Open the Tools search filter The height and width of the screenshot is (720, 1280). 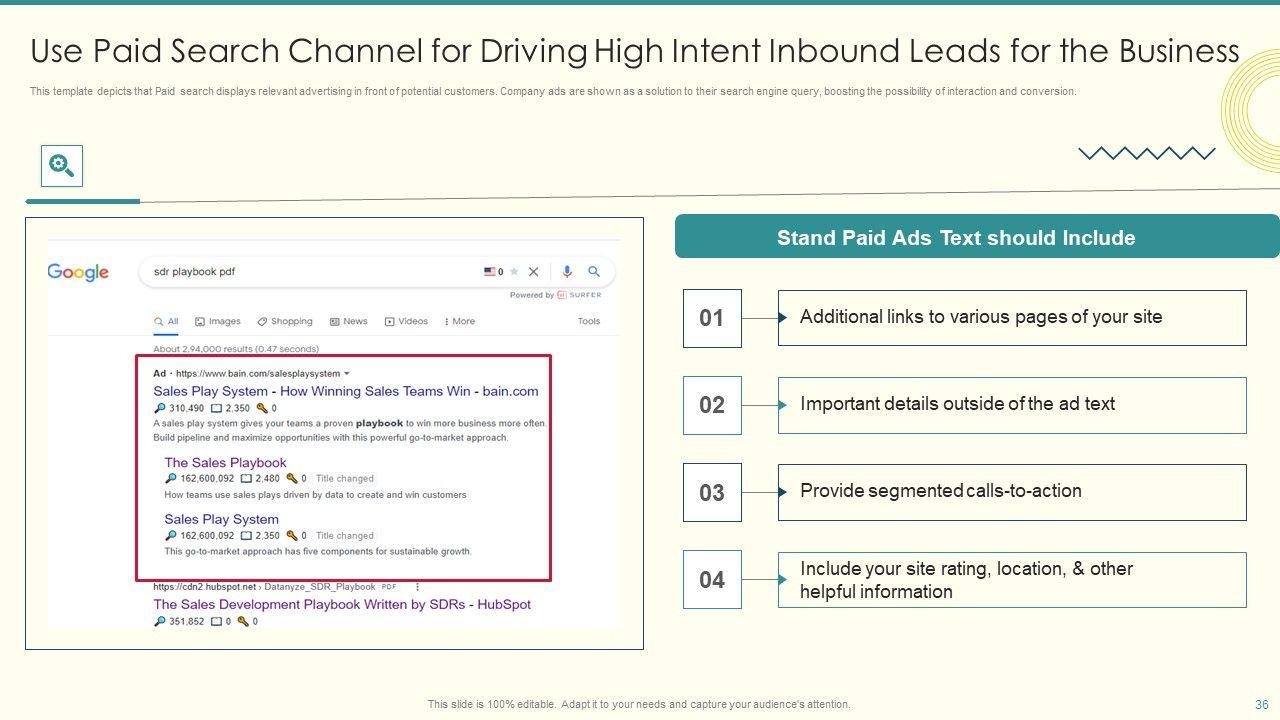pos(589,322)
